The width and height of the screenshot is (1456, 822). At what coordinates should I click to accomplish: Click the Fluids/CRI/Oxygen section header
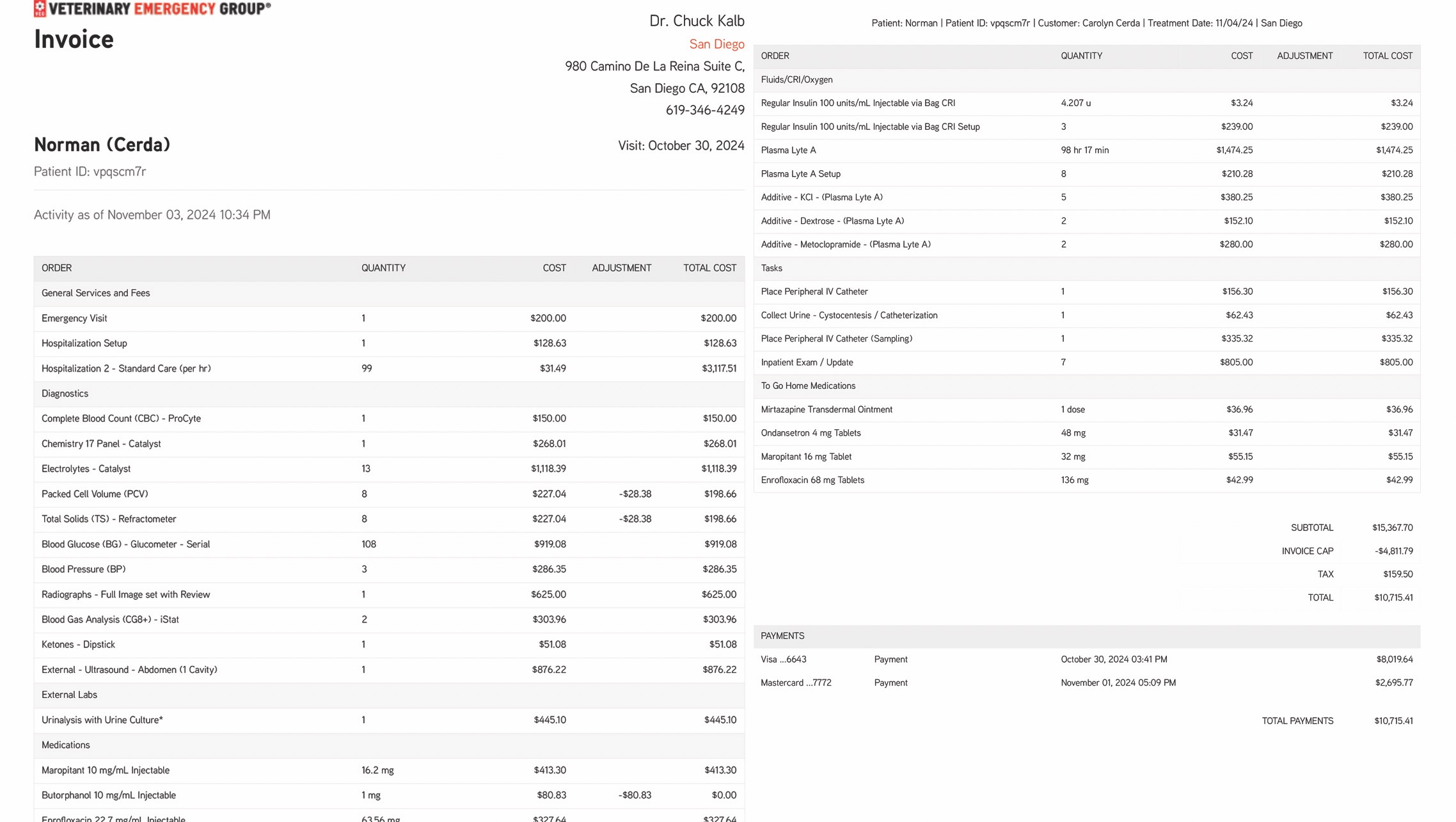point(796,80)
